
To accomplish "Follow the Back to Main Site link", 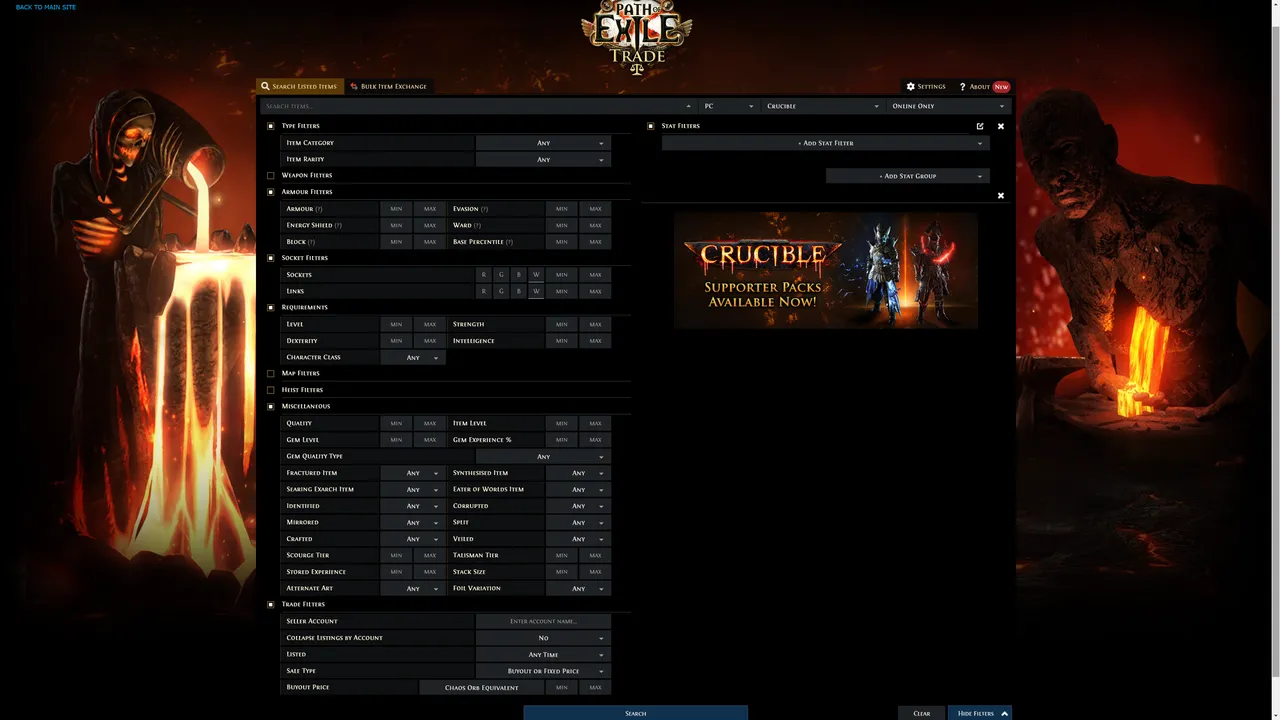I will pos(46,7).
